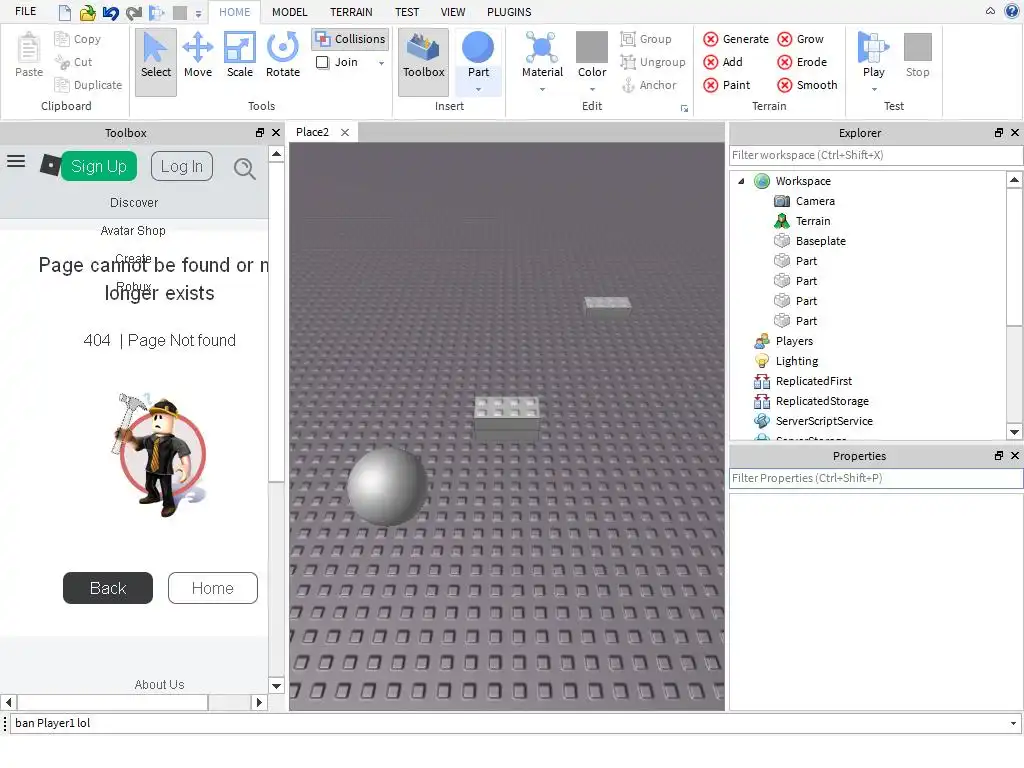The height and width of the screenshot is (768, 1024).
Task: Click the Back button
Action: point(108,588)
